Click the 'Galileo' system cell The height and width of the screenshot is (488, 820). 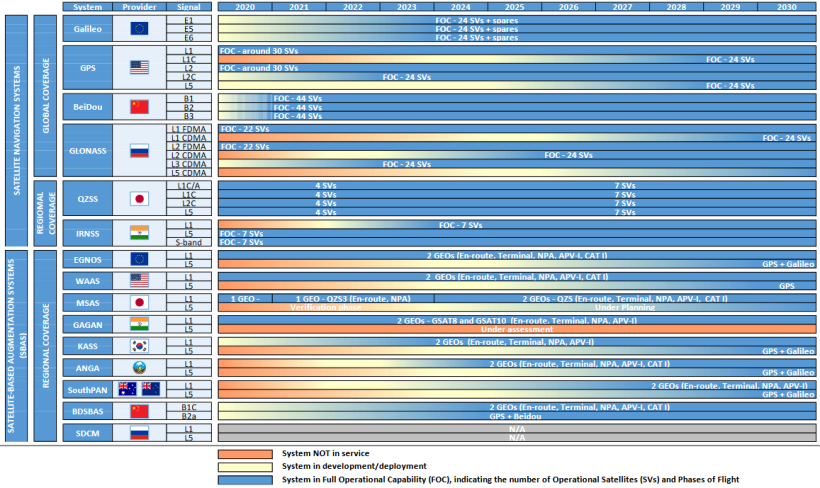(x=87, y=29)
